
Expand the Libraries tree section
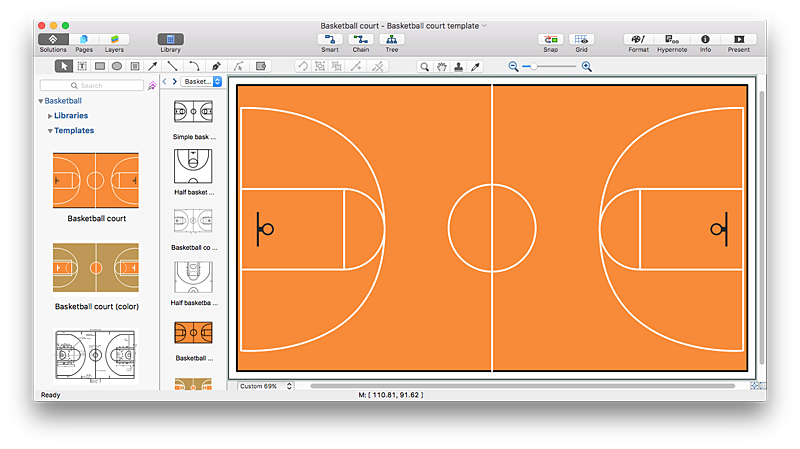tap(51, 116)
